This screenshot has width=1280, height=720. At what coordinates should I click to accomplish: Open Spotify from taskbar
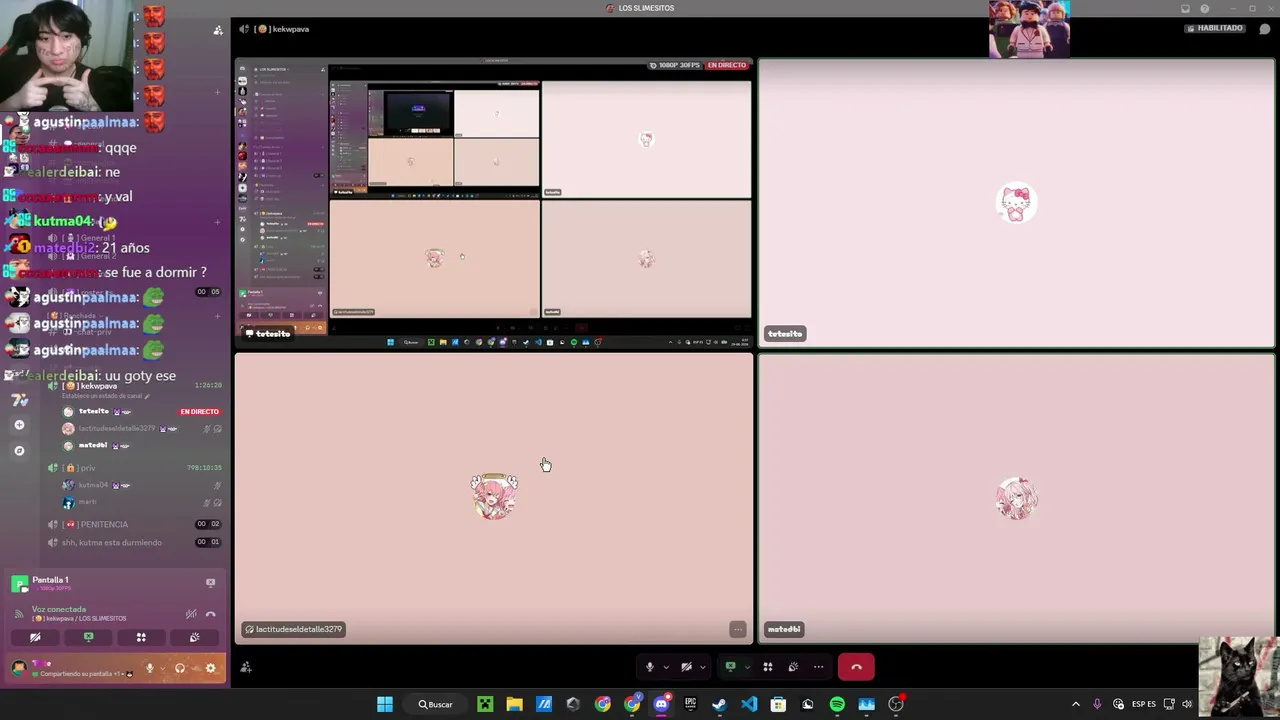837,704
